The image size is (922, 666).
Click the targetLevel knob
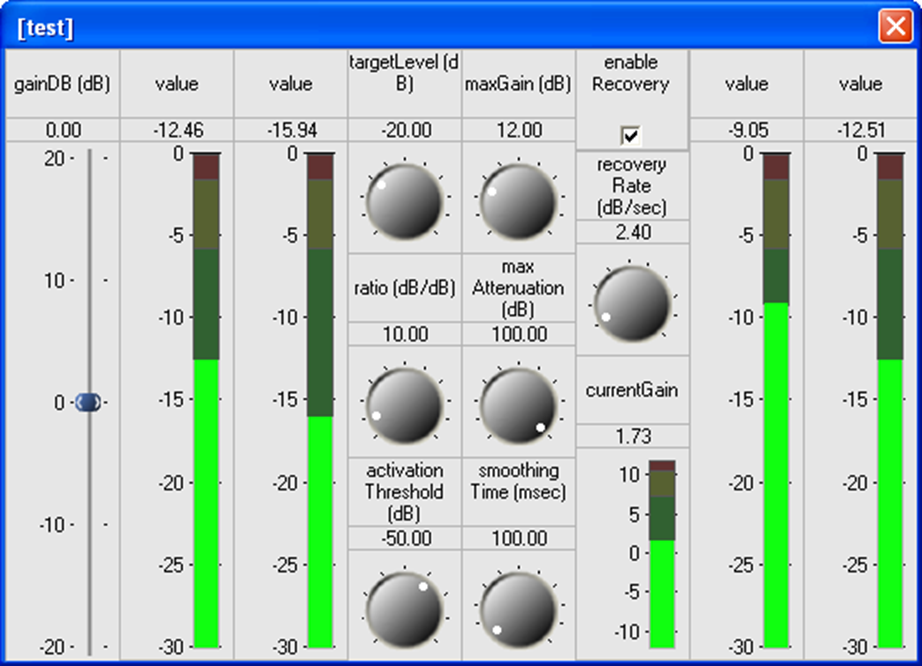(x=404, y=198)
